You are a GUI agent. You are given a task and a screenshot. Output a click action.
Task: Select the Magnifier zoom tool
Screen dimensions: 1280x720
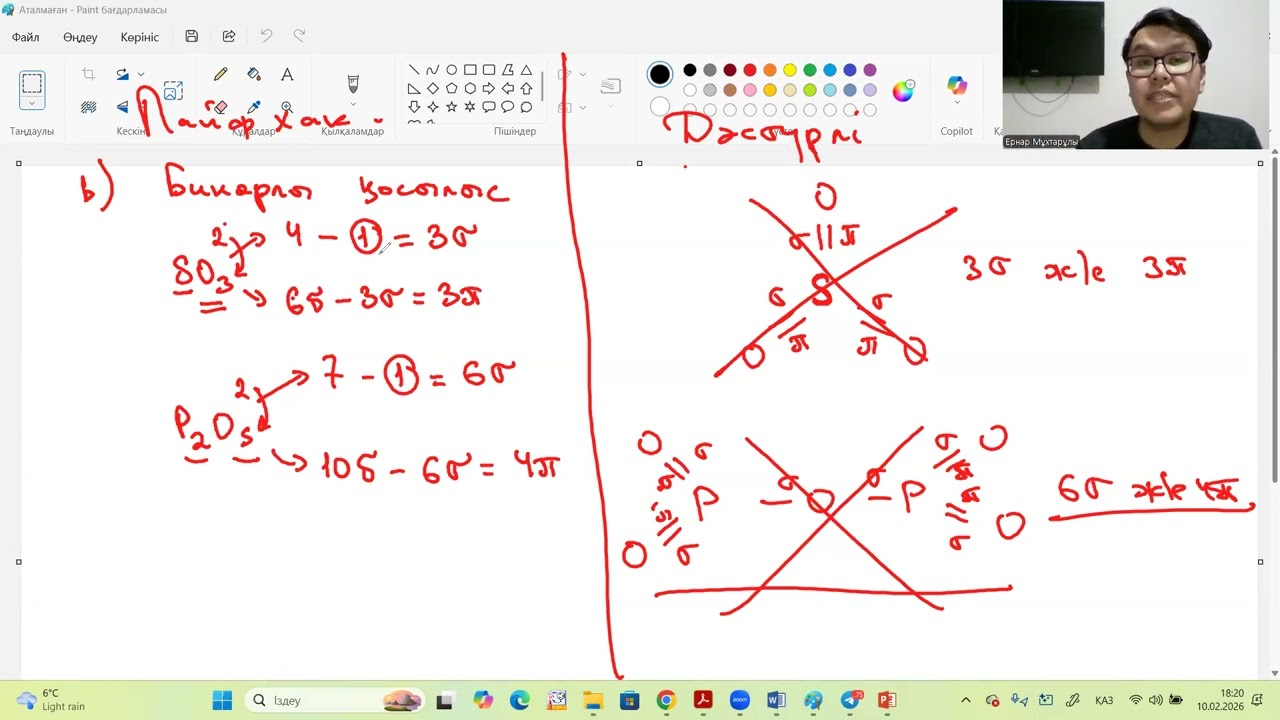pyautogui.click(x=287, y=107)
